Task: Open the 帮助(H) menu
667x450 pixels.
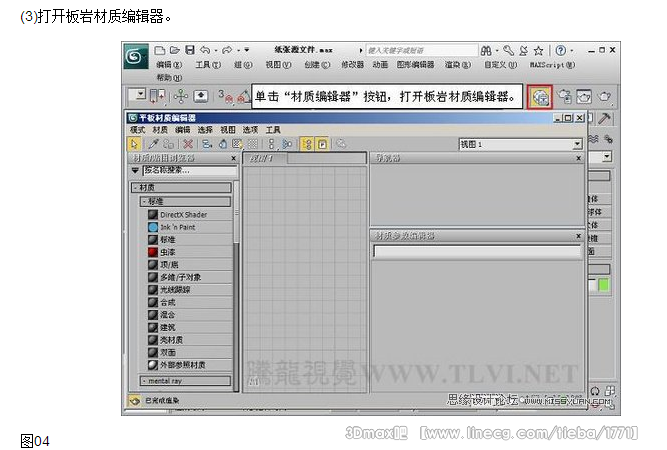Action: (x=169, y=78)
